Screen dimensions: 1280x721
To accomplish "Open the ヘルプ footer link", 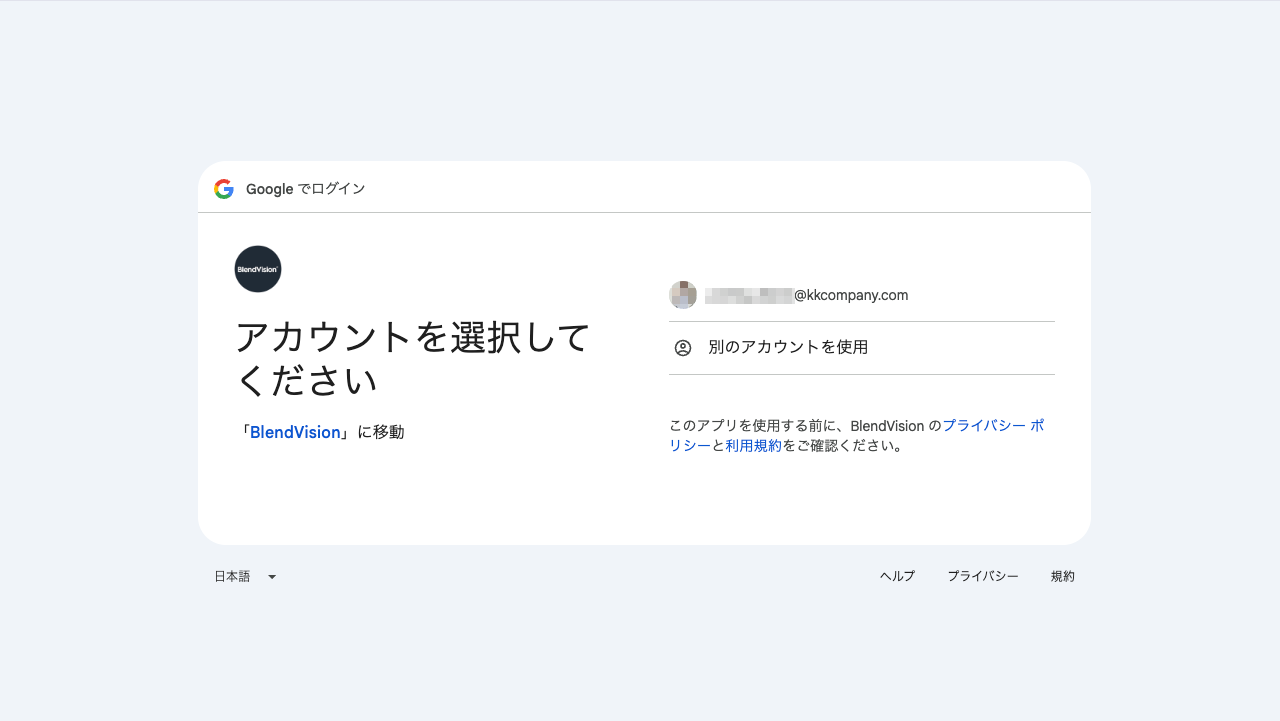I will (x=897, y=576).
